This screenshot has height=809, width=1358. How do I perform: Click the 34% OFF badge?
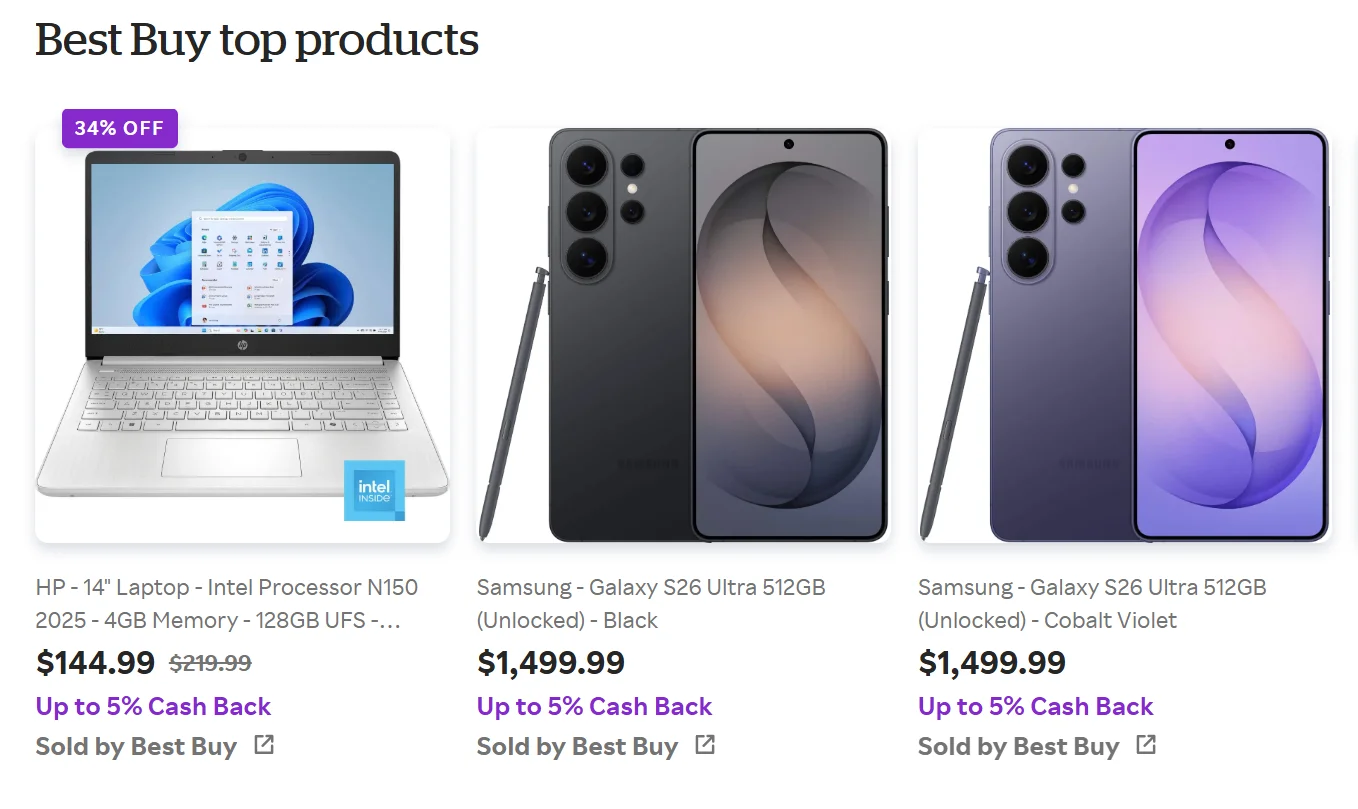(120, 128)
